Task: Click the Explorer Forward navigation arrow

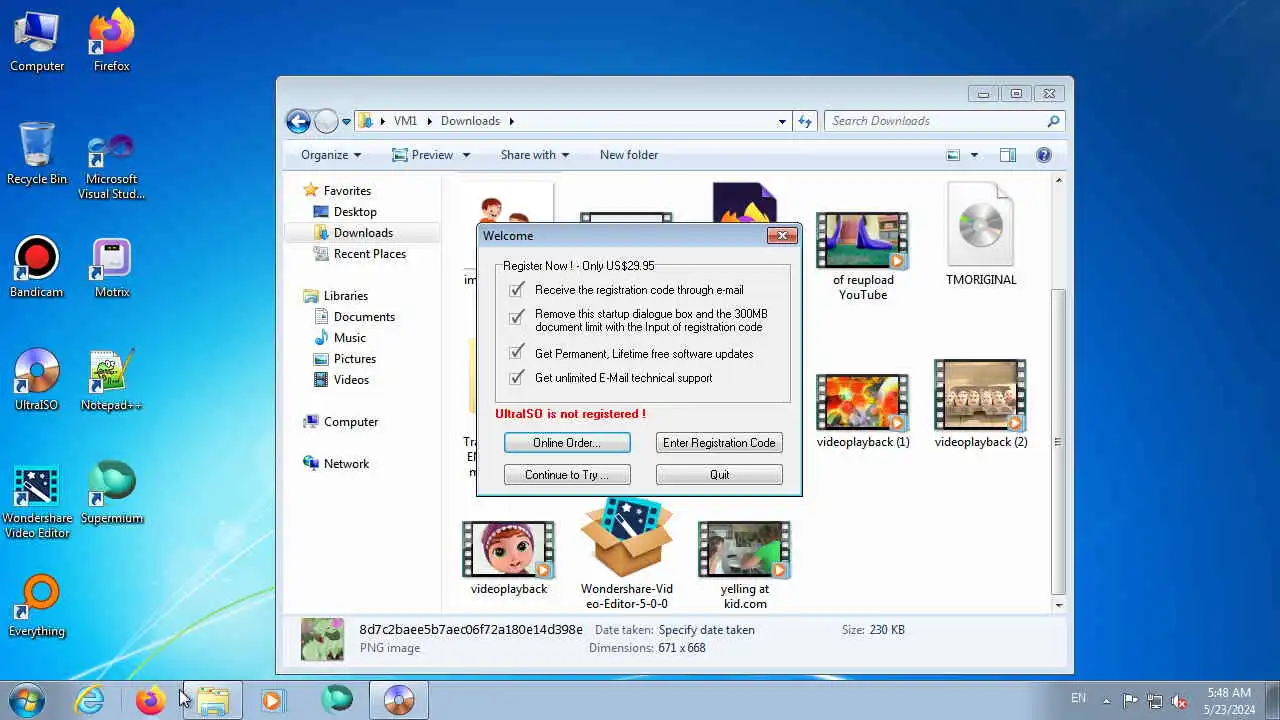Action: [x=326, y=121]
